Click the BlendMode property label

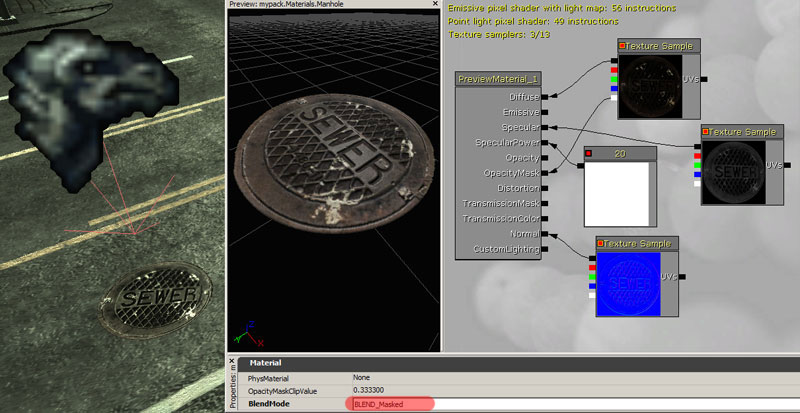(268, 404)
